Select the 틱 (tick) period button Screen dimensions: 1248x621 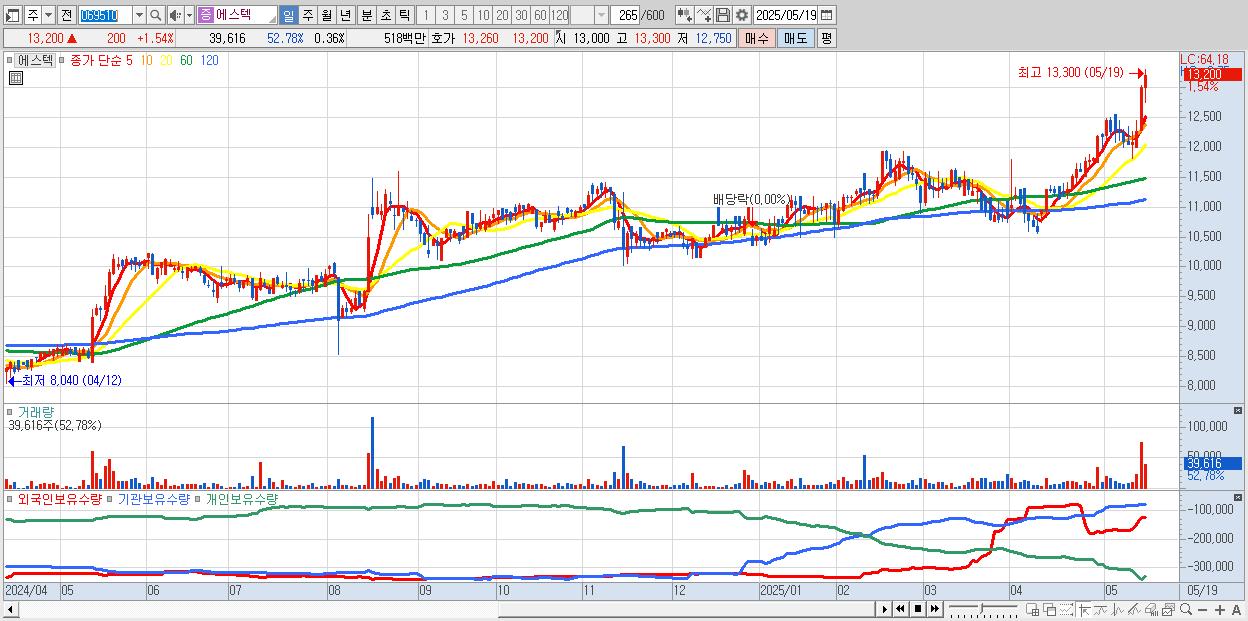[404, 15]
